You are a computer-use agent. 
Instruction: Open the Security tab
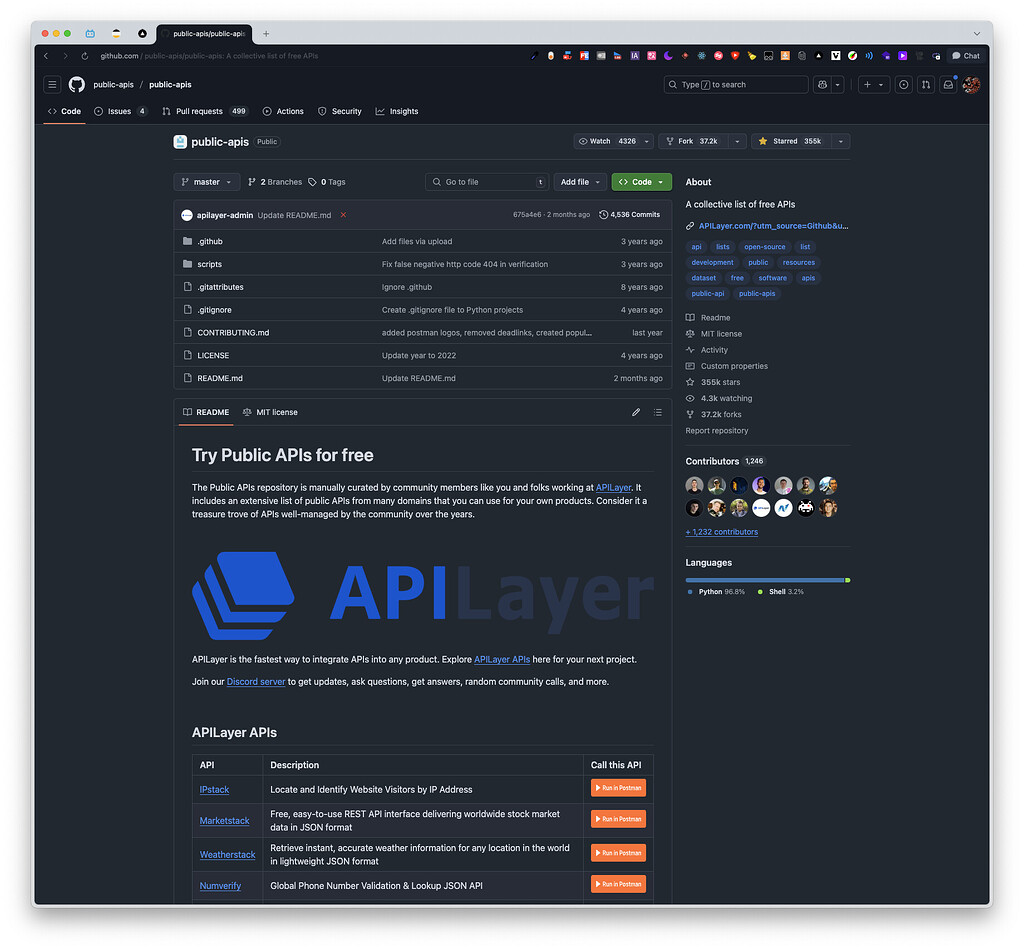(x=340, y=112)
